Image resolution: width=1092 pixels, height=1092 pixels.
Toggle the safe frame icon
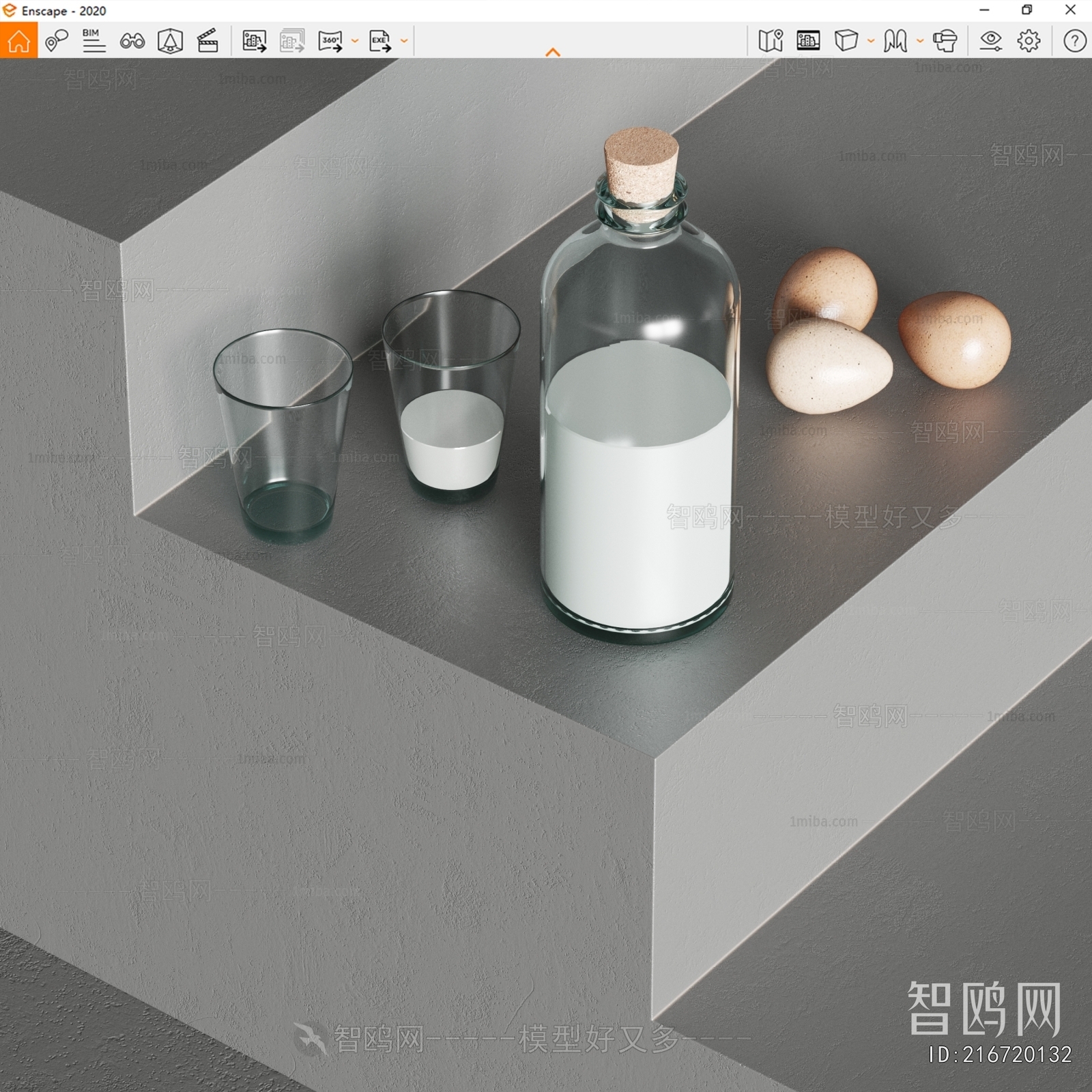click(170, 41)
